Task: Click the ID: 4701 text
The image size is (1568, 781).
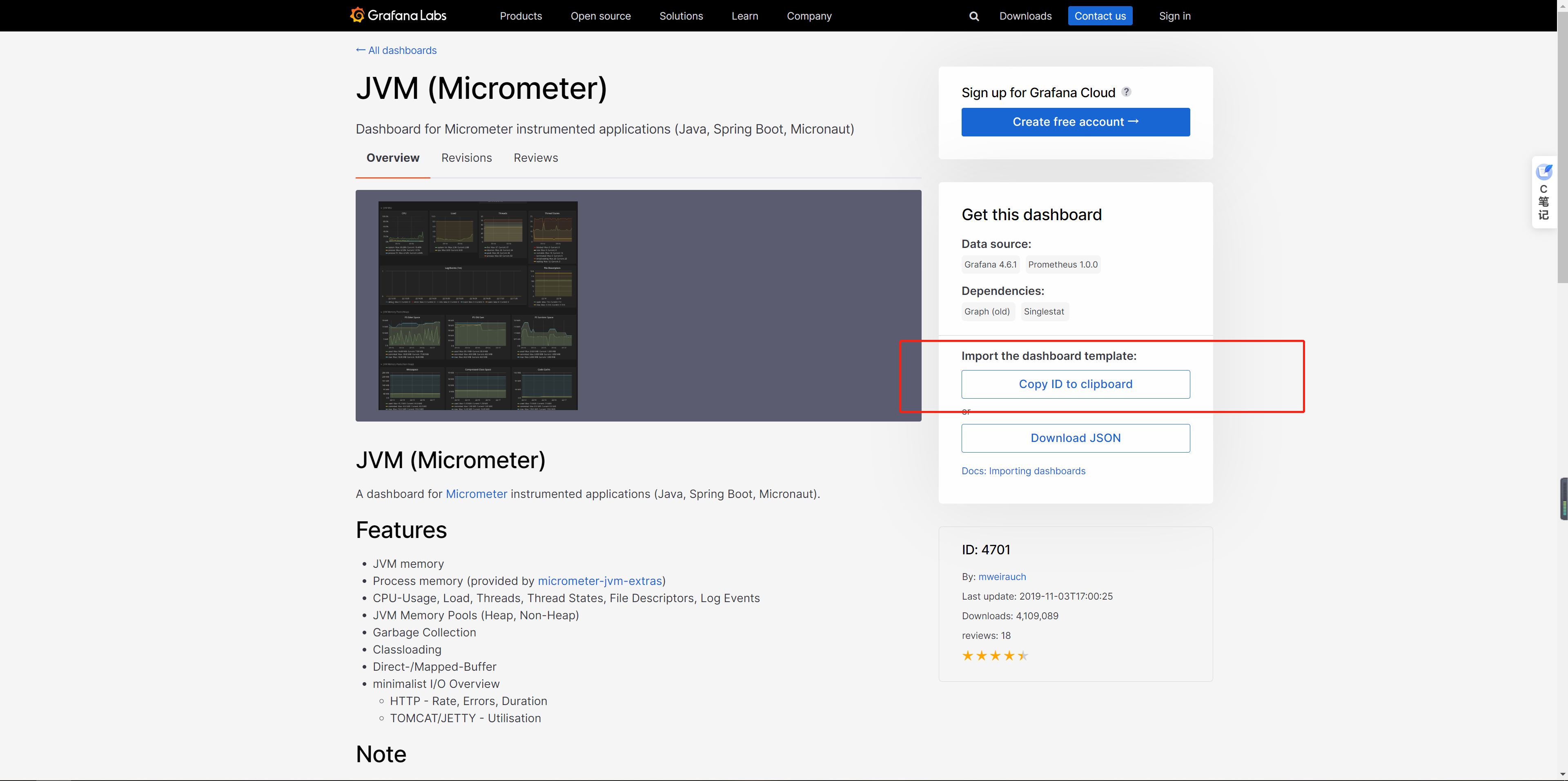Action: pyautogui.click(x=986, y=550)
